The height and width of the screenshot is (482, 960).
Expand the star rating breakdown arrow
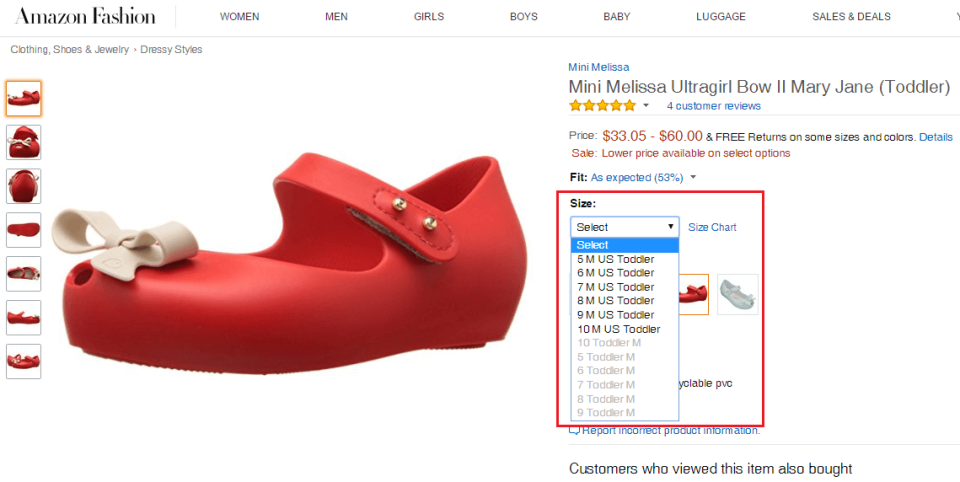pyautogui.click(x=645, y=106)
